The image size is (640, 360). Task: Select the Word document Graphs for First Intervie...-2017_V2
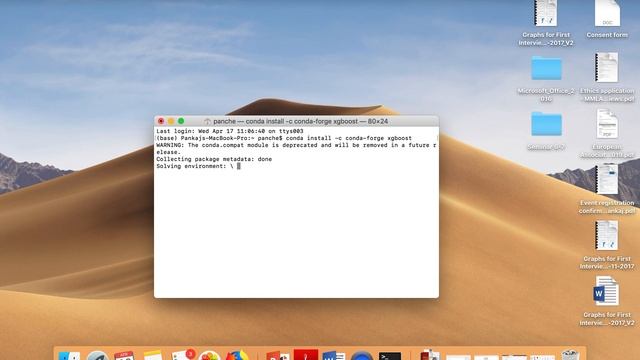point(607,291)
